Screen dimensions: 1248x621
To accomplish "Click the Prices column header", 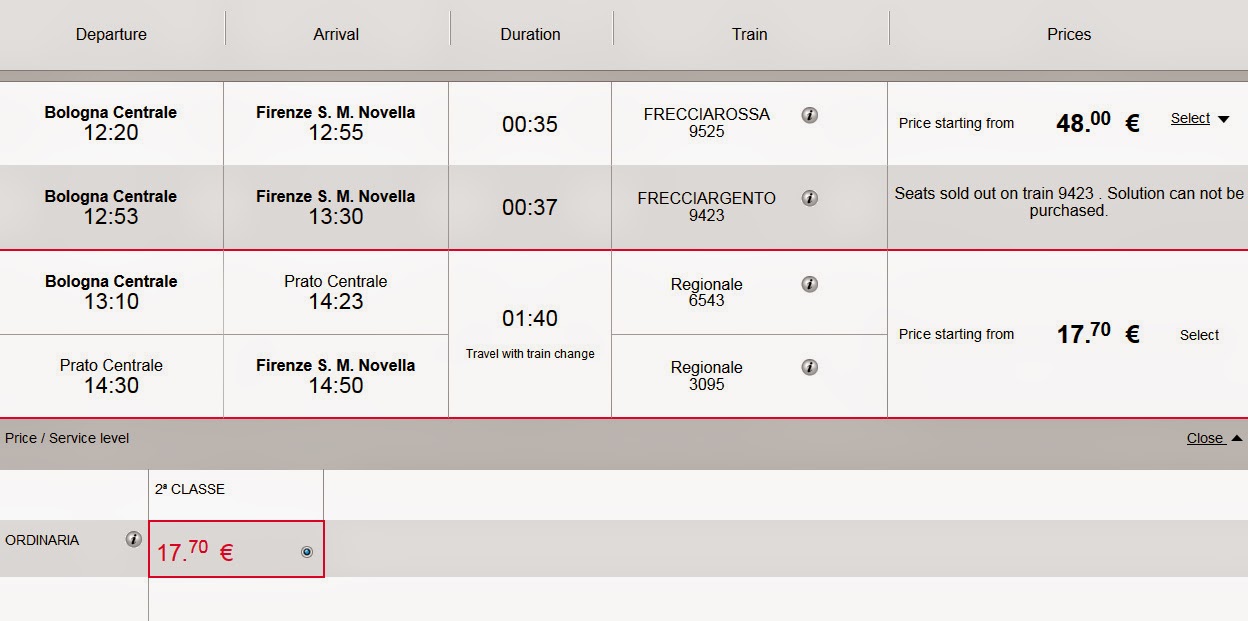I will point(1068,34).
